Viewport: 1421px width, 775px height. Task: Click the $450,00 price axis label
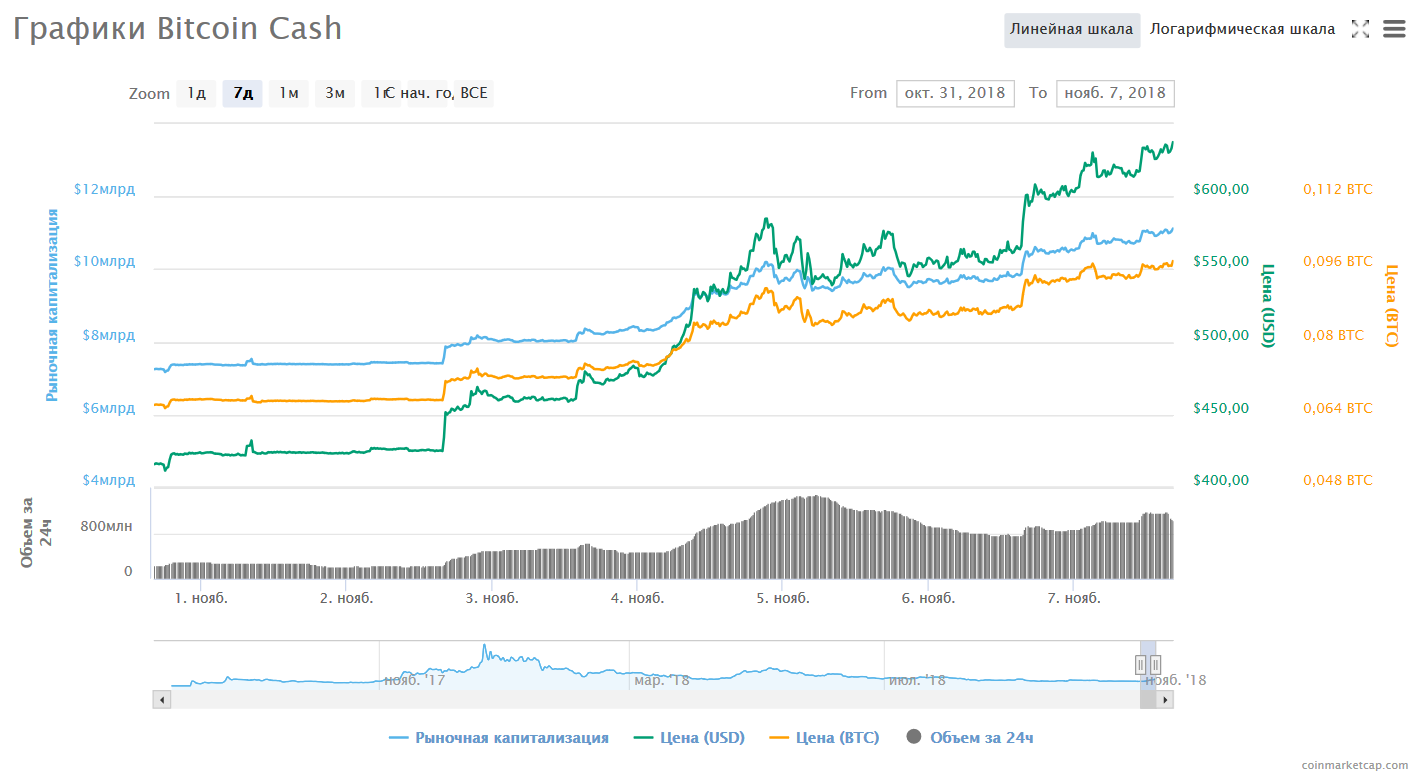(1221, 408)
